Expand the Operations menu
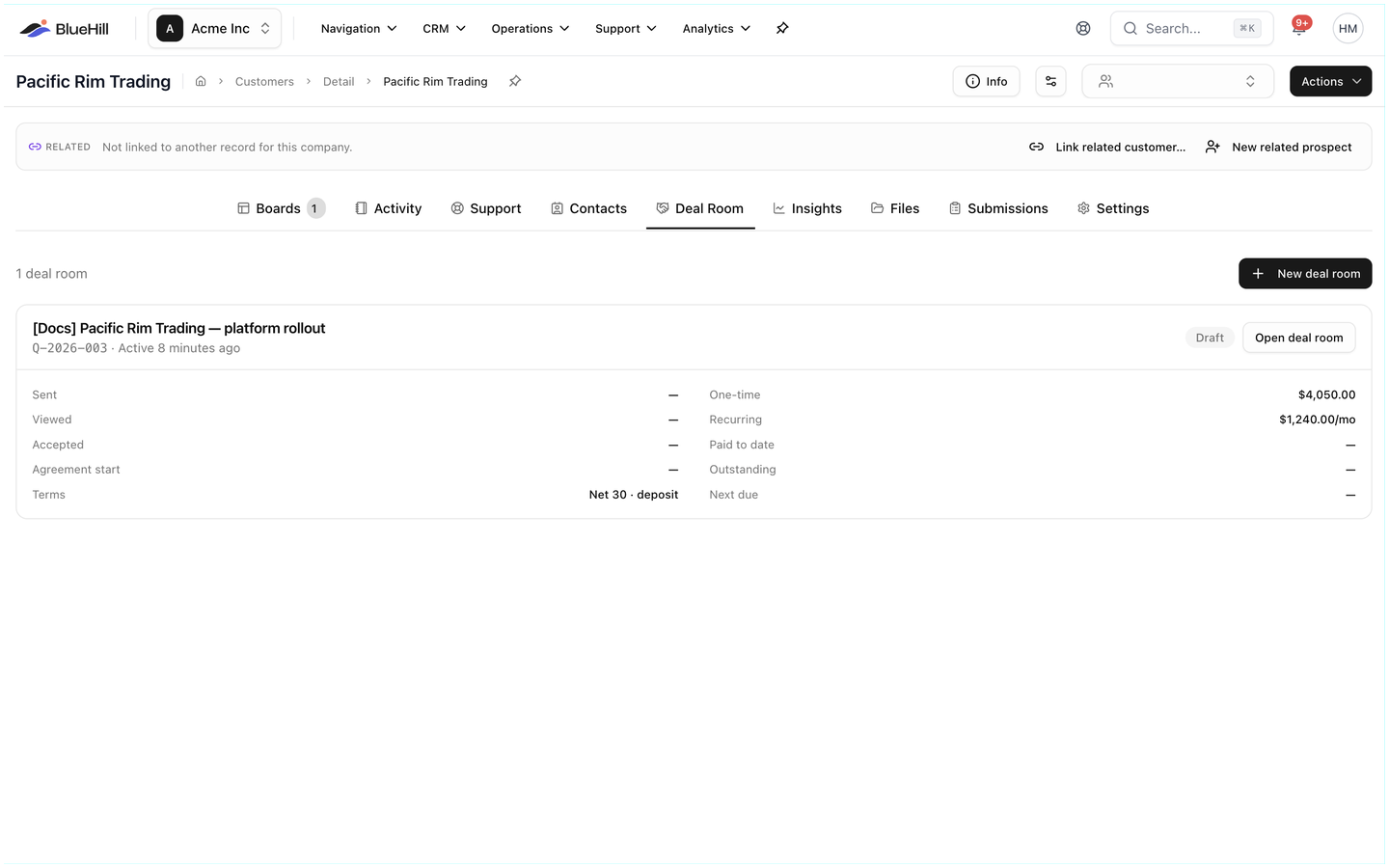 click(530, 29)
